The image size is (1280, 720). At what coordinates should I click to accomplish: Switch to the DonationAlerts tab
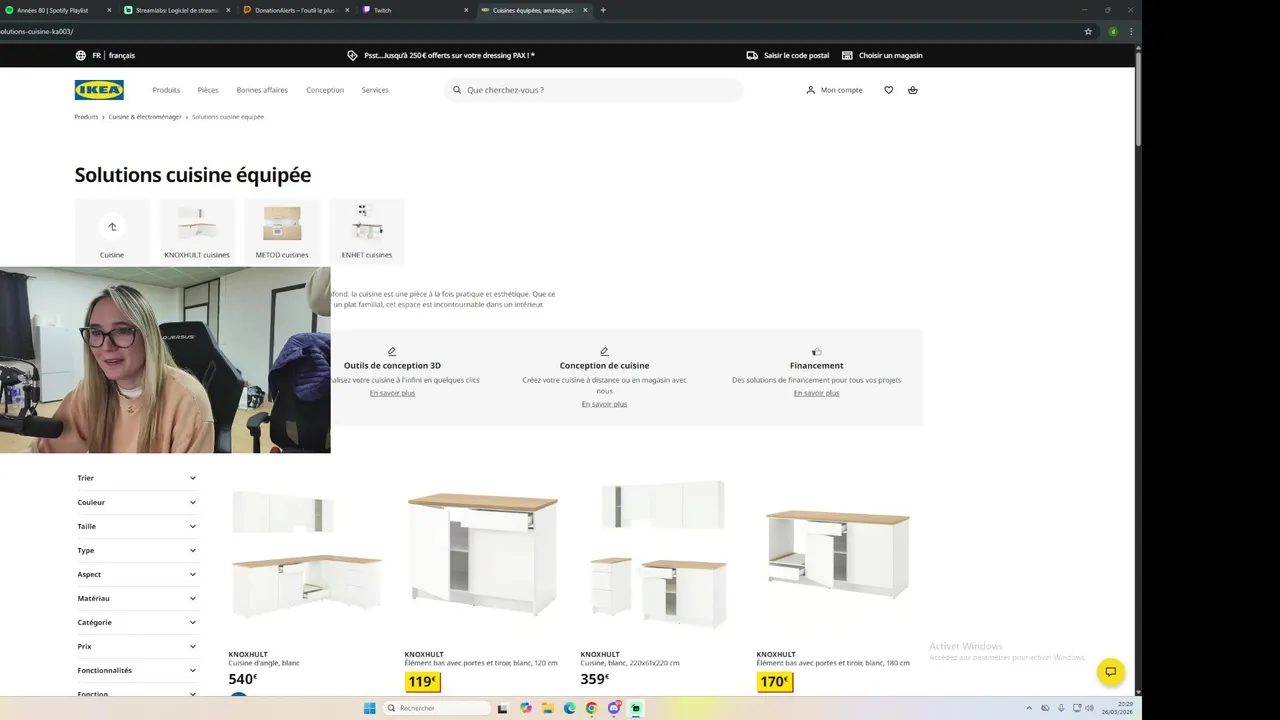click(296, 10)
